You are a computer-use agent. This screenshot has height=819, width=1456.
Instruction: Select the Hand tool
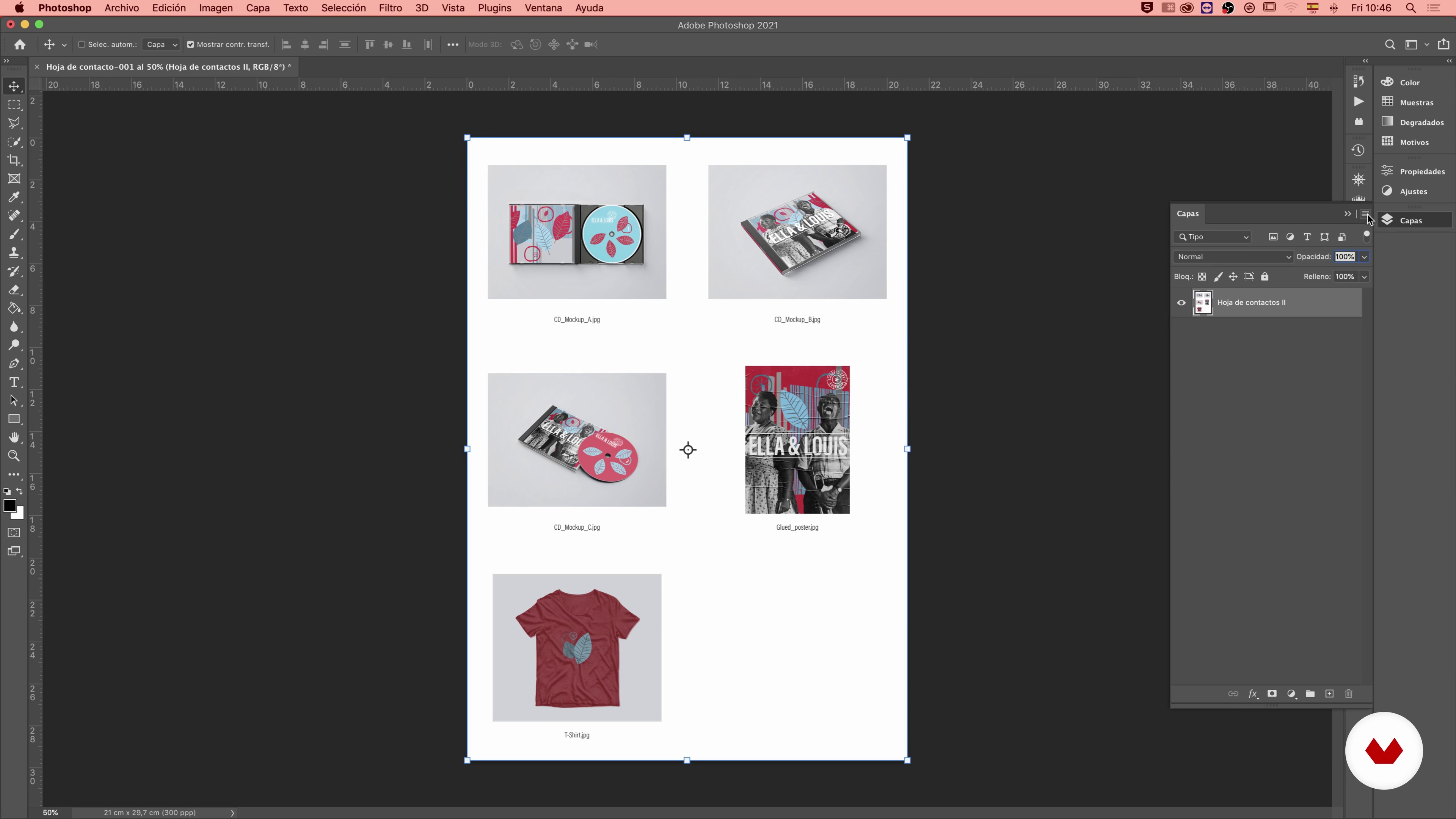14,438
